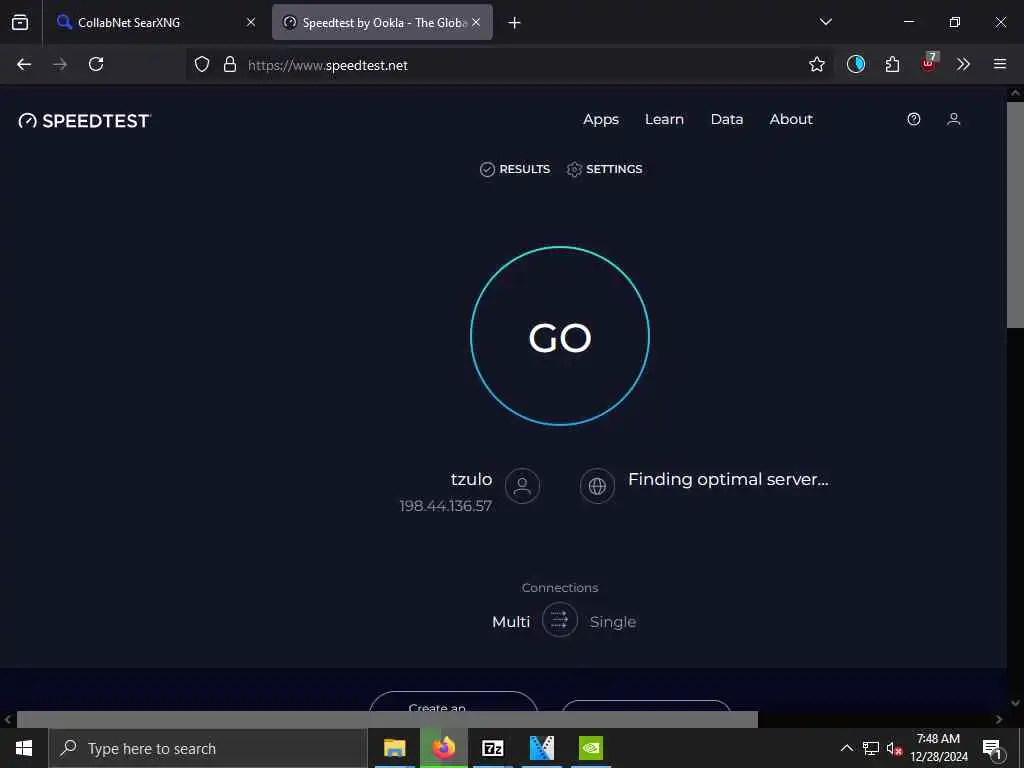
Task: Open the Extensions puzzle icon
Action: click(x=892, y=64)
